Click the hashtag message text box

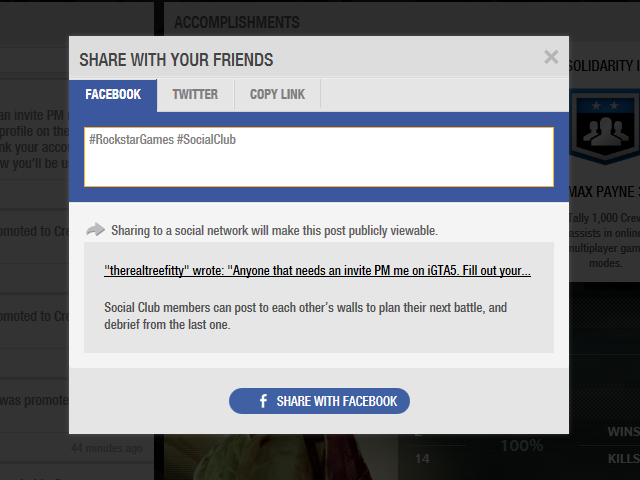[319, 157]
